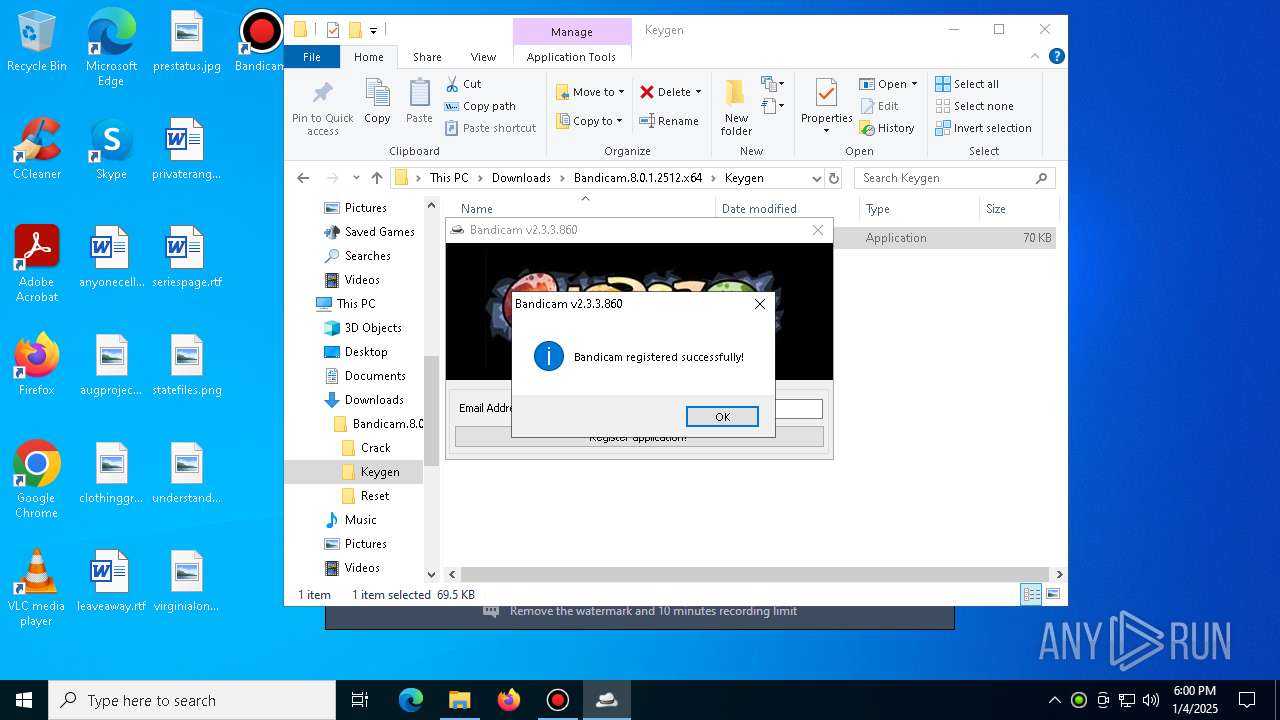Switch to the Home ribbon tab
1280x720 pixels.
click(x=368, y=57)
